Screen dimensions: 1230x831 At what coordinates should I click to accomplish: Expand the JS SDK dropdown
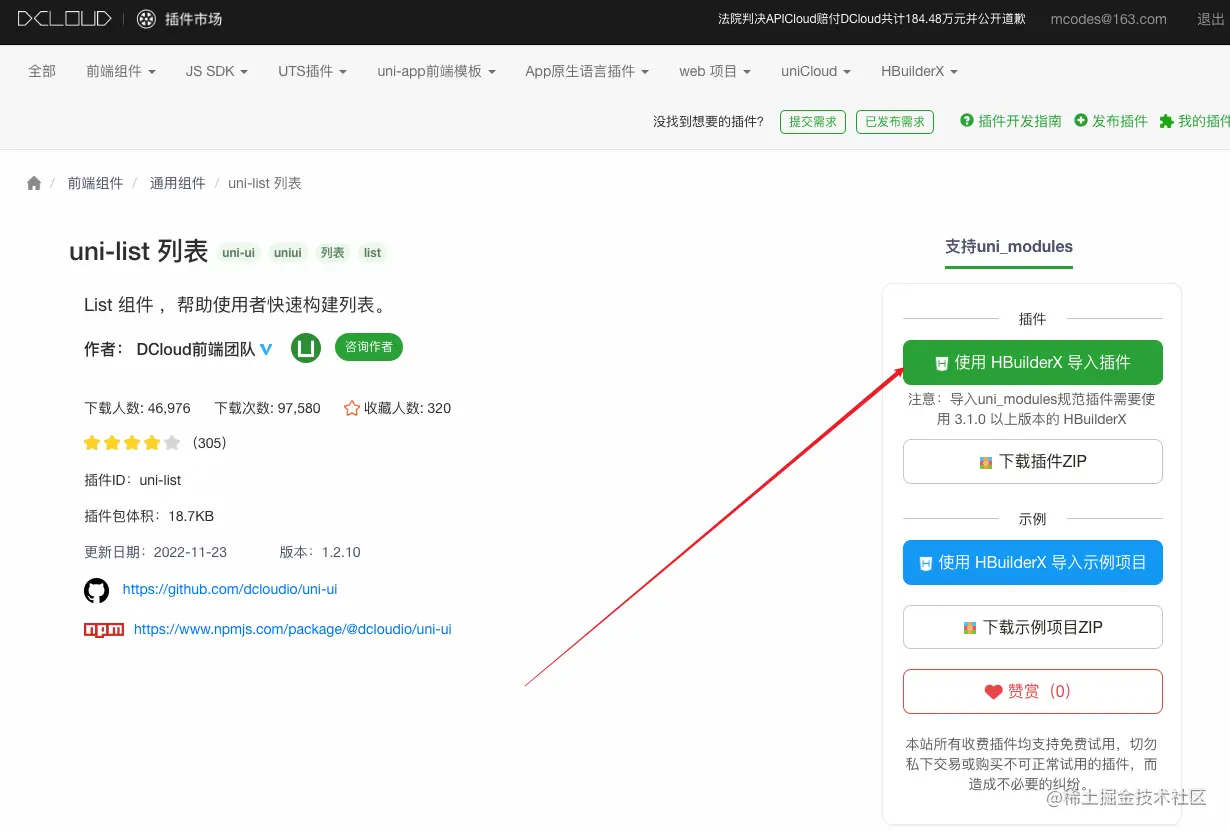point(217,71)
